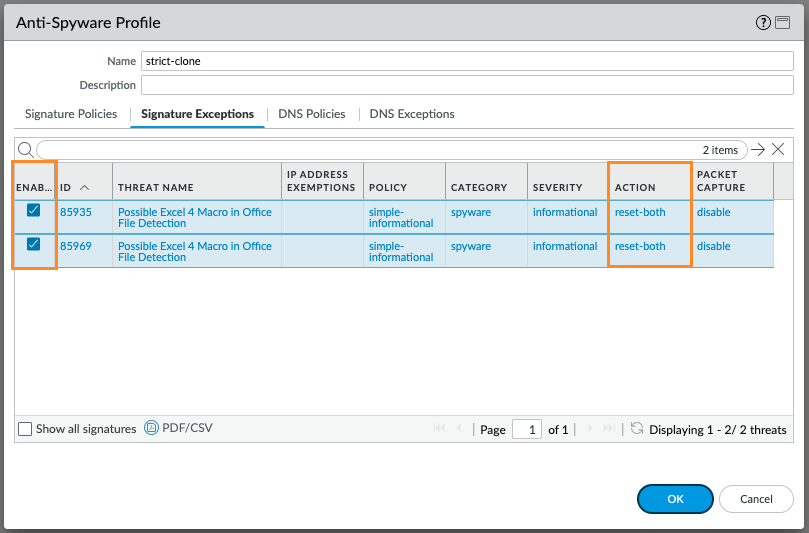Clear the search filter with X icon
Screen dimensions: 809x533
(x=778, y=149)
